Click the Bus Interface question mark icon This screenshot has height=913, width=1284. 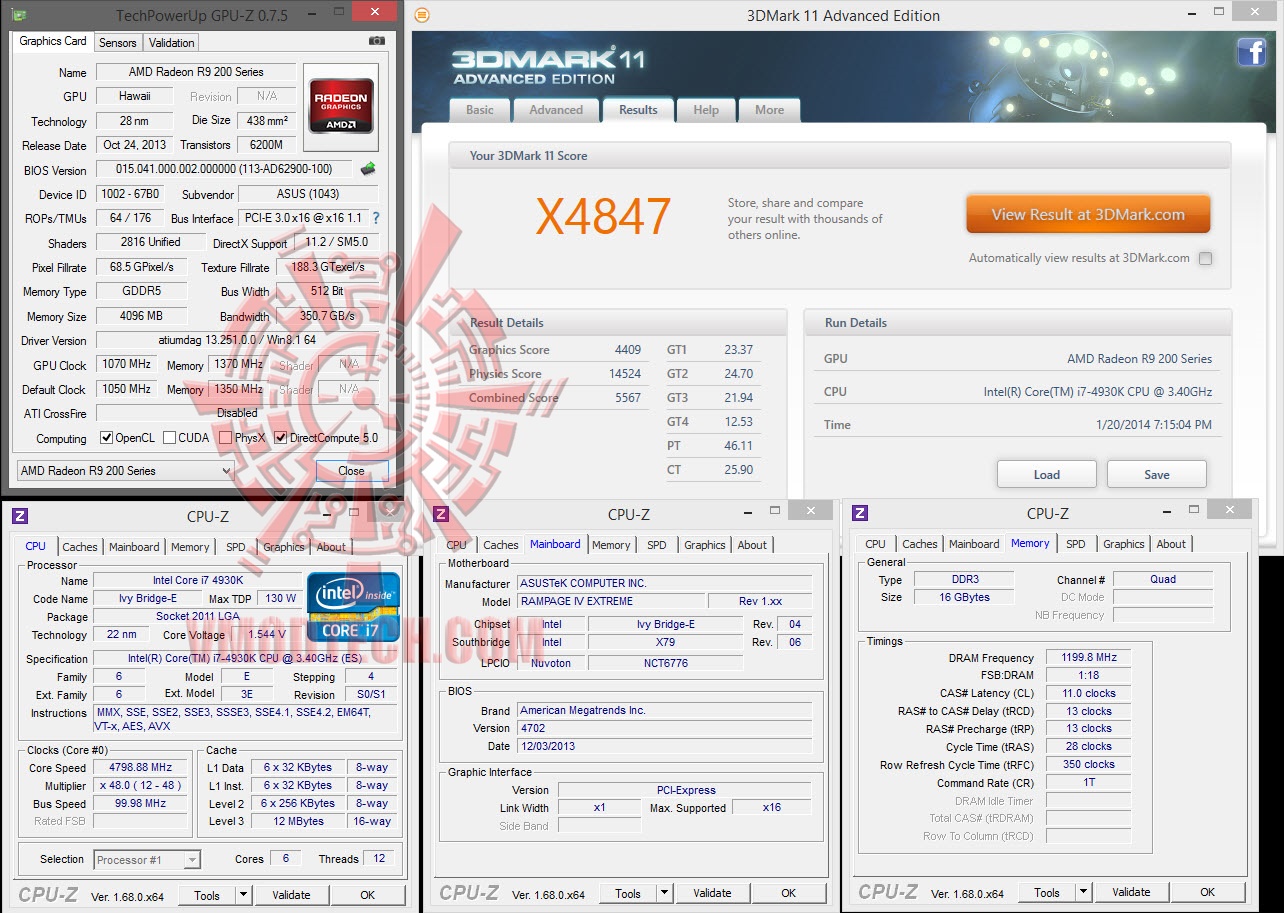tap(375, 218)
